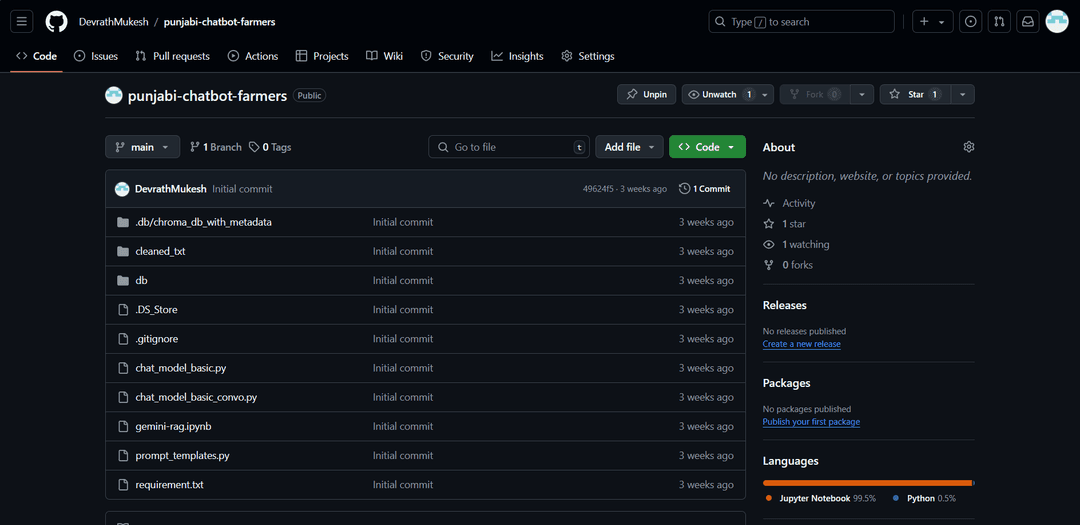Expand the Fork options caret
The width and height of the screenshot is (1080, 525).
(x=862, y=94)
